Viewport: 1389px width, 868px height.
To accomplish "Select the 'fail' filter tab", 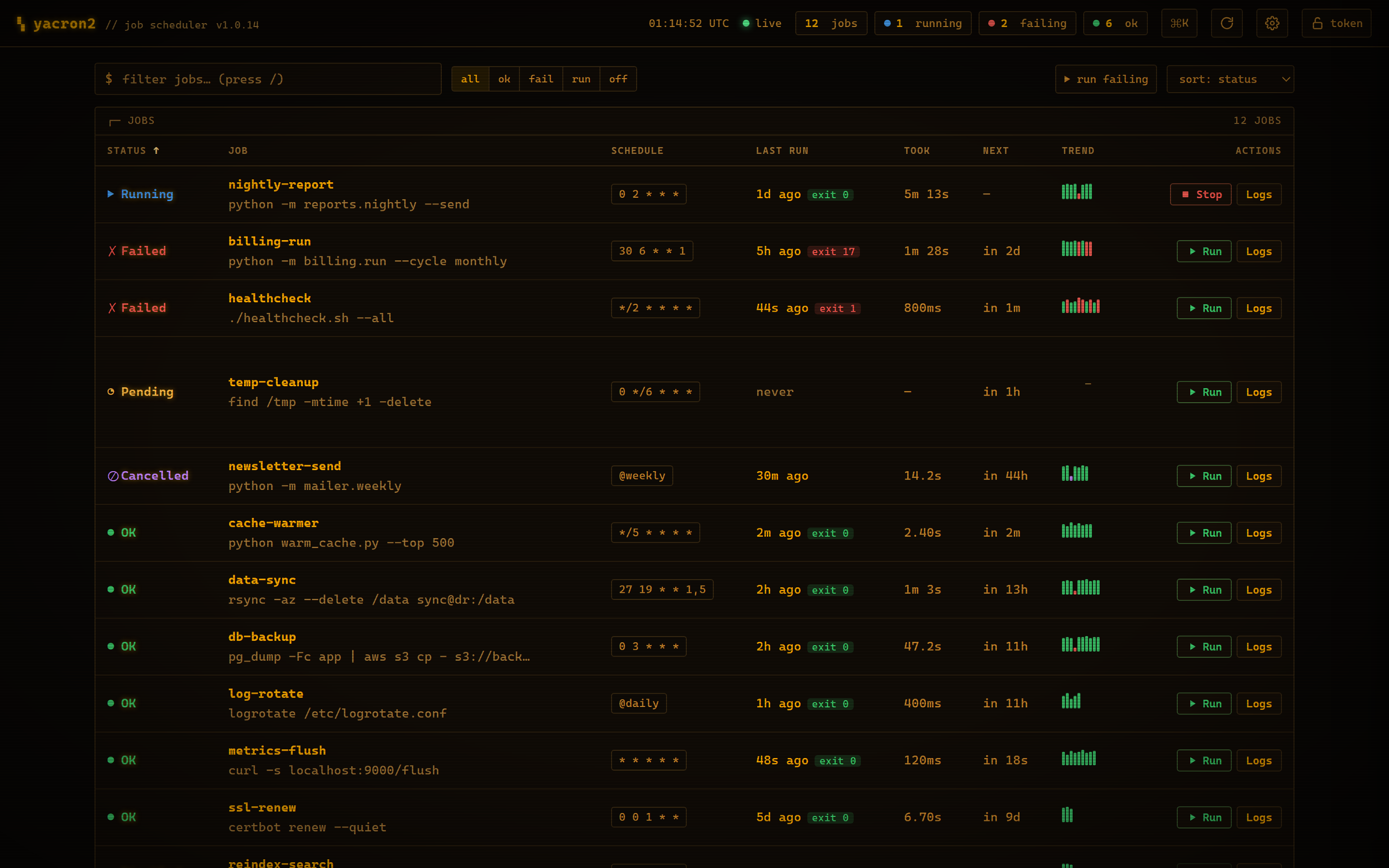I will (541, 79).
